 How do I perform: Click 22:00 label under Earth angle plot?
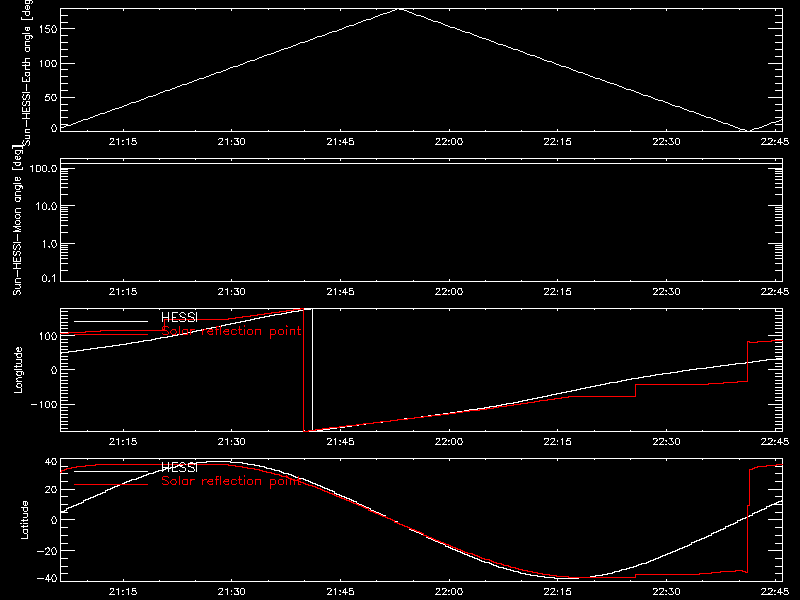pyautogui.click(x=449, y=142)
